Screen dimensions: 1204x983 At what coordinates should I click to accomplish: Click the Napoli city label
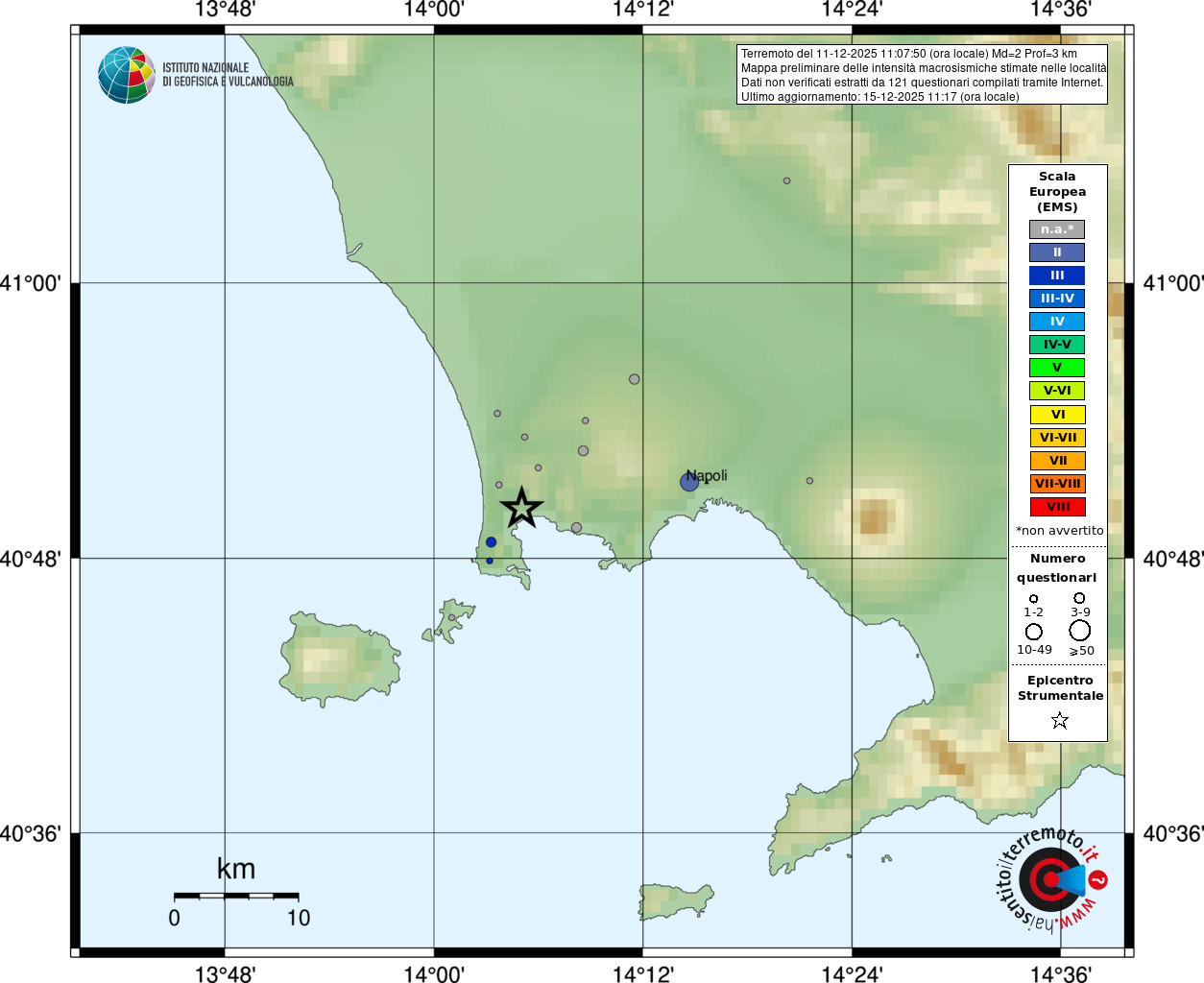pos(709,476)
